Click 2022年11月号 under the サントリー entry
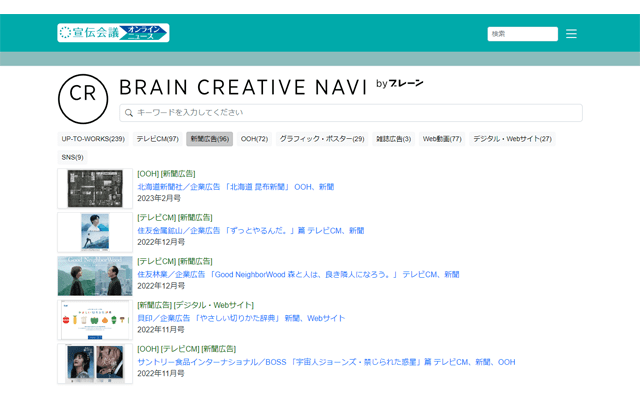Screen dimensions: 640x400 point(161,373)
